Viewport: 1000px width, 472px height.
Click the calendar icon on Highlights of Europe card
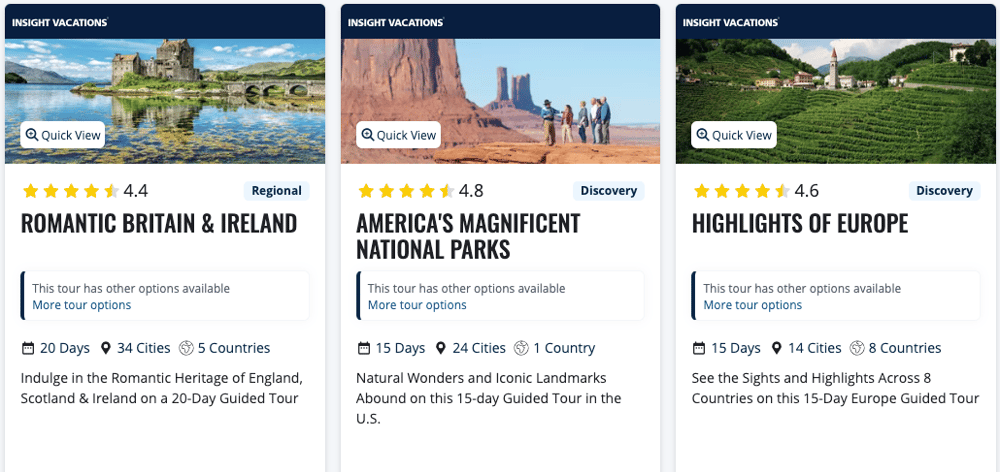tap(699, 348)
